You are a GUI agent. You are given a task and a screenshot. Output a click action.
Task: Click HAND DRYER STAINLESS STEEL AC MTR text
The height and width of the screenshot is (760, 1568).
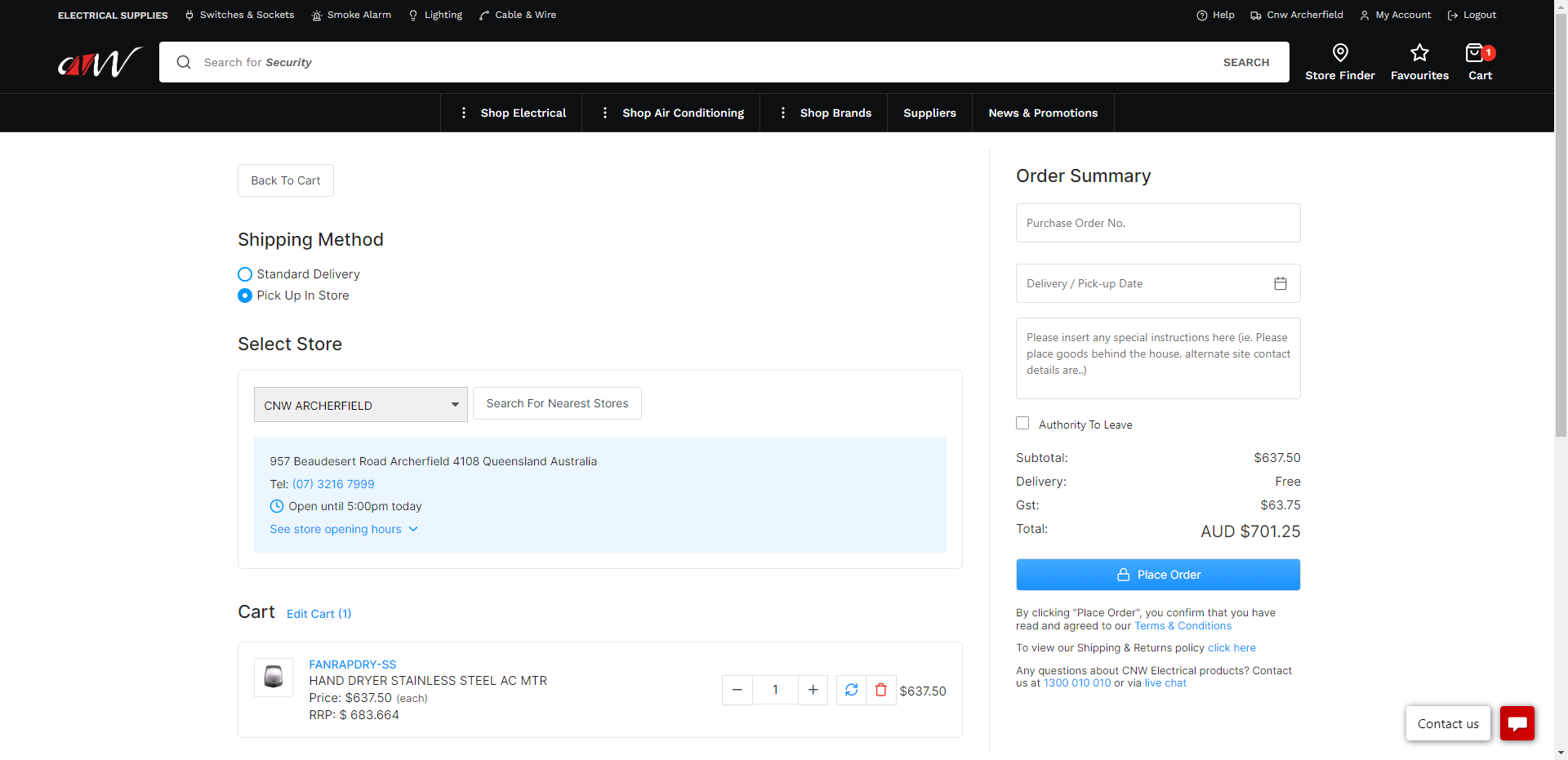tap(428, 681)
